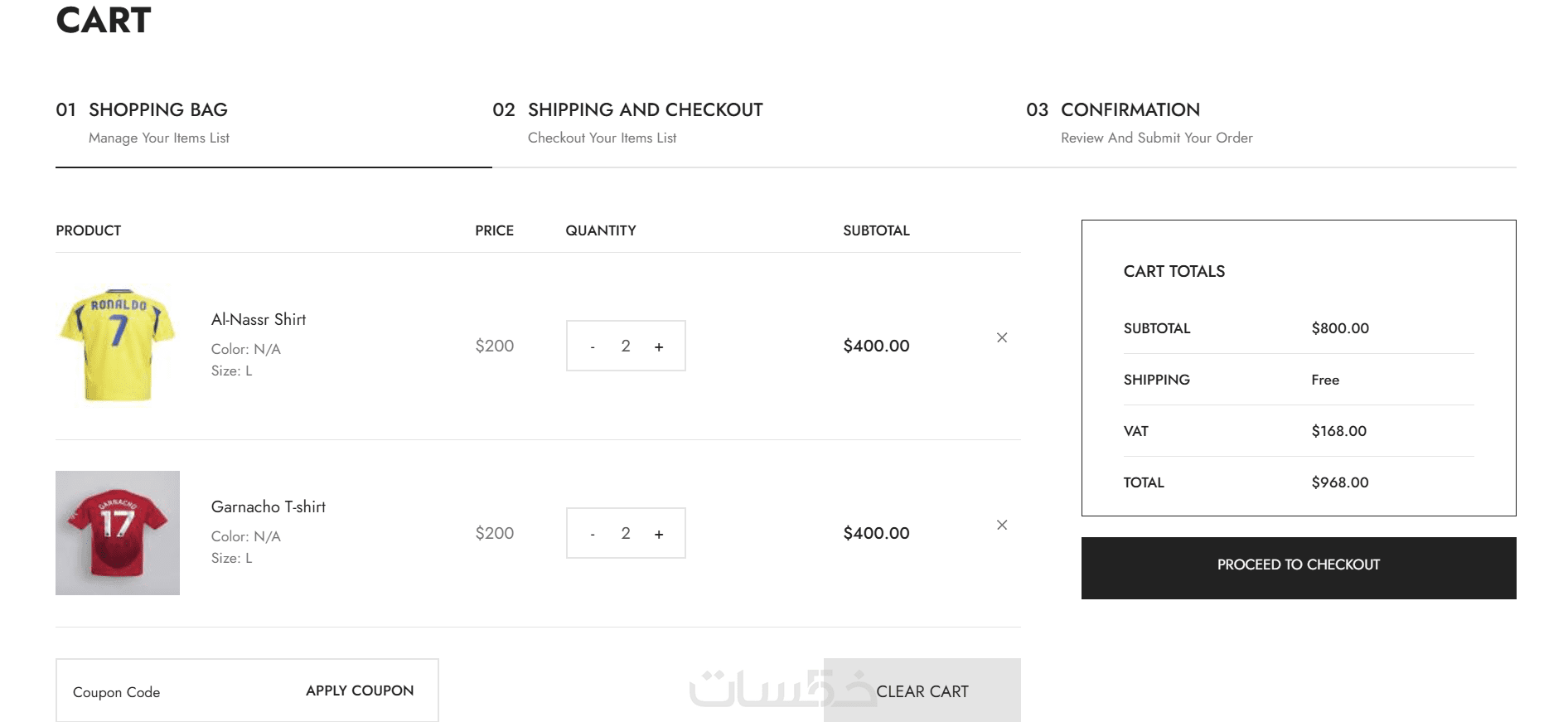Increase Al-Nassr Shirt quantity with plus

[x=659, y=346]
